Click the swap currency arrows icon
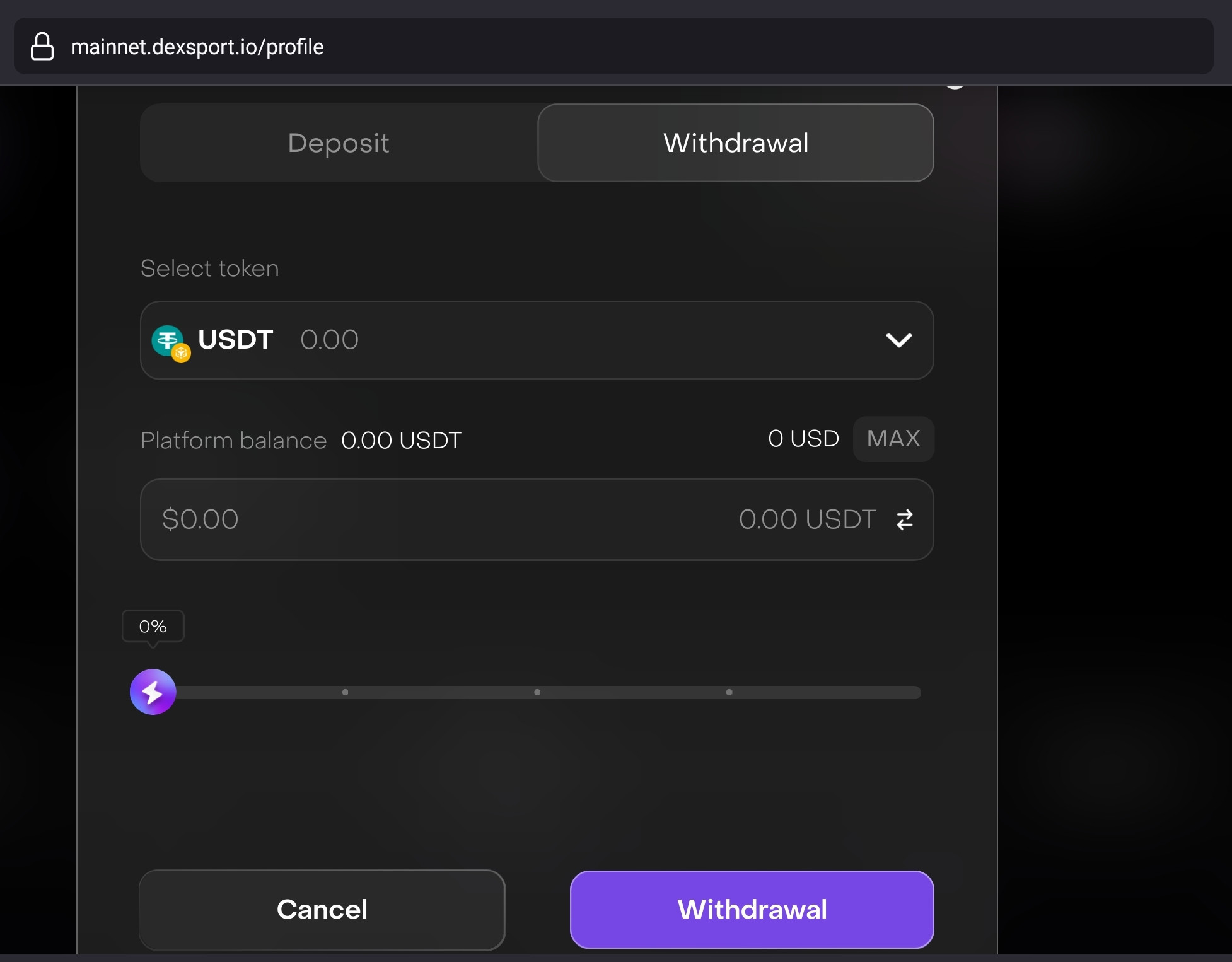This screenshot has width=1232, height=962. coord(905,519)
